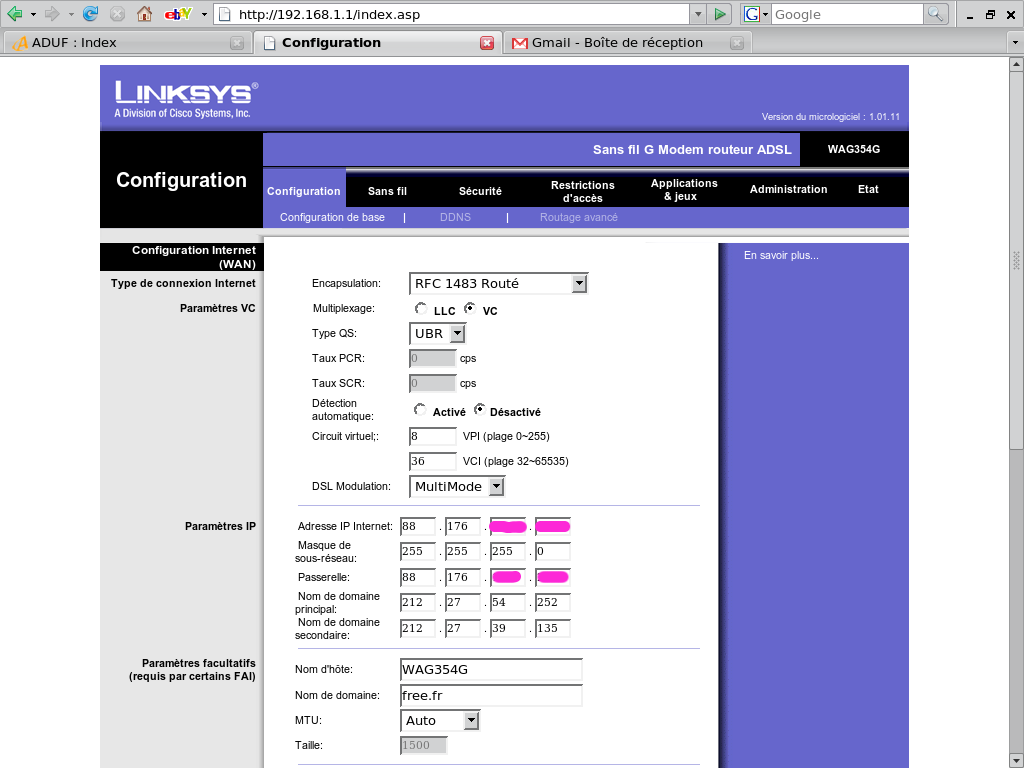Close the Gmail tab

pyautogui.click(x=737, y=43)
